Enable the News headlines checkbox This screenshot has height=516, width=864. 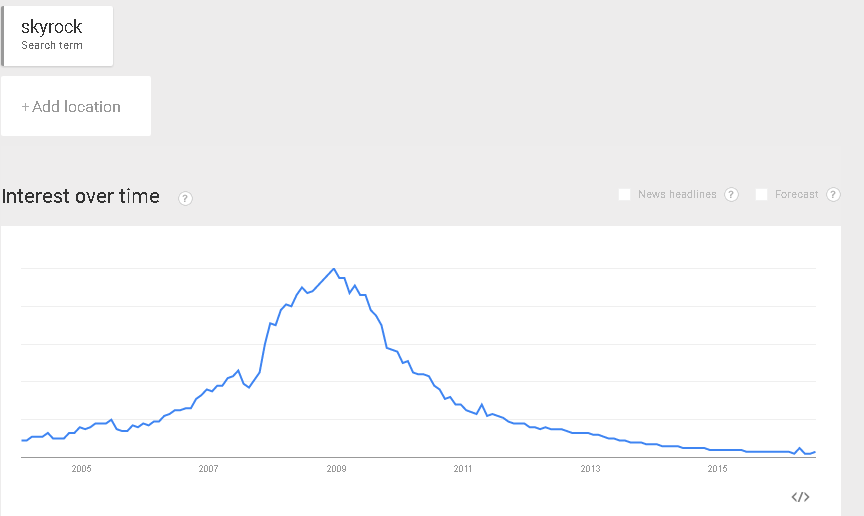[624, 195]
